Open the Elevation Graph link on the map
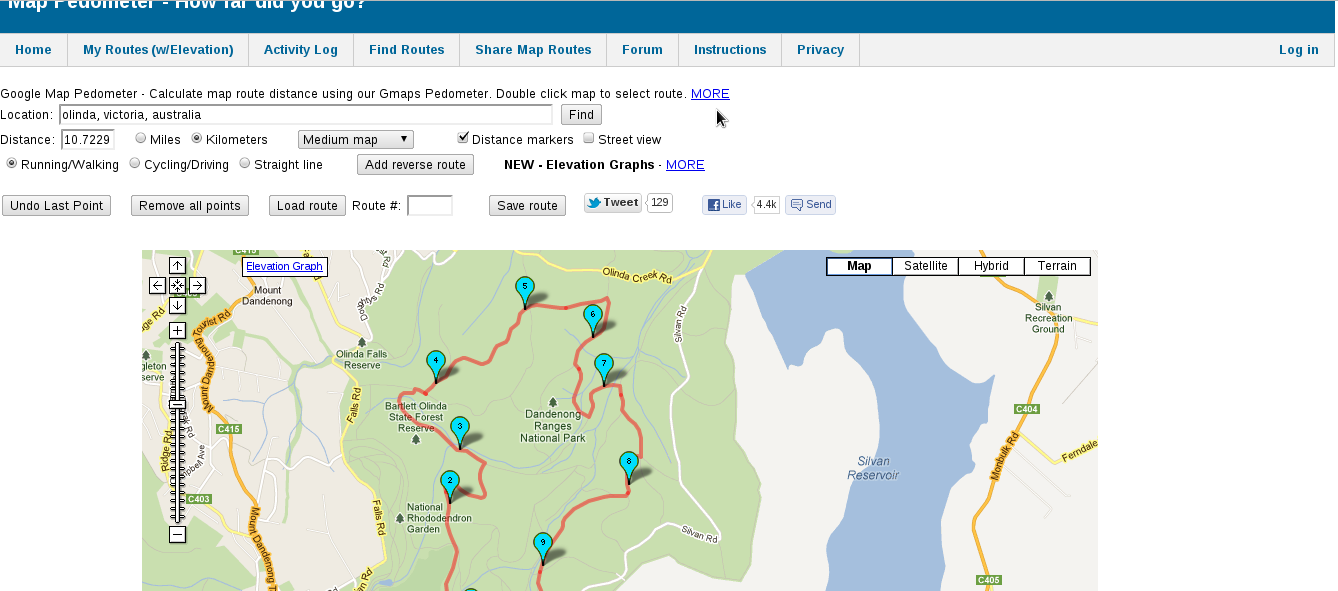 coord(284,266)
